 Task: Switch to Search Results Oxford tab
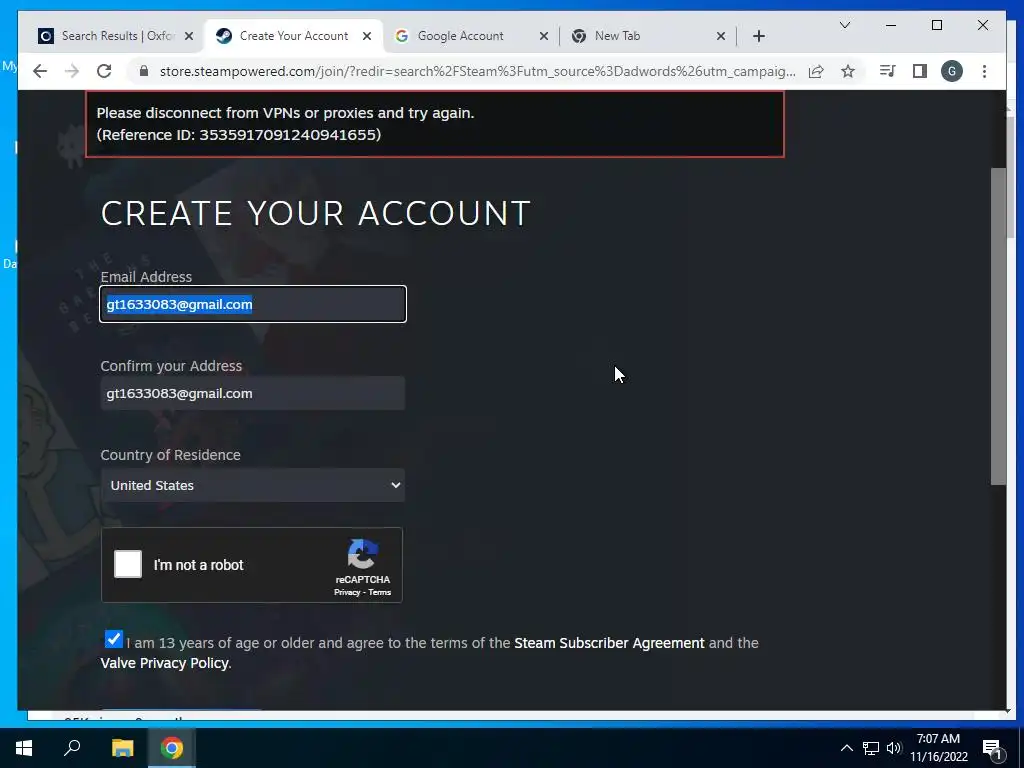pyautogui.click(x=115, y=36)
